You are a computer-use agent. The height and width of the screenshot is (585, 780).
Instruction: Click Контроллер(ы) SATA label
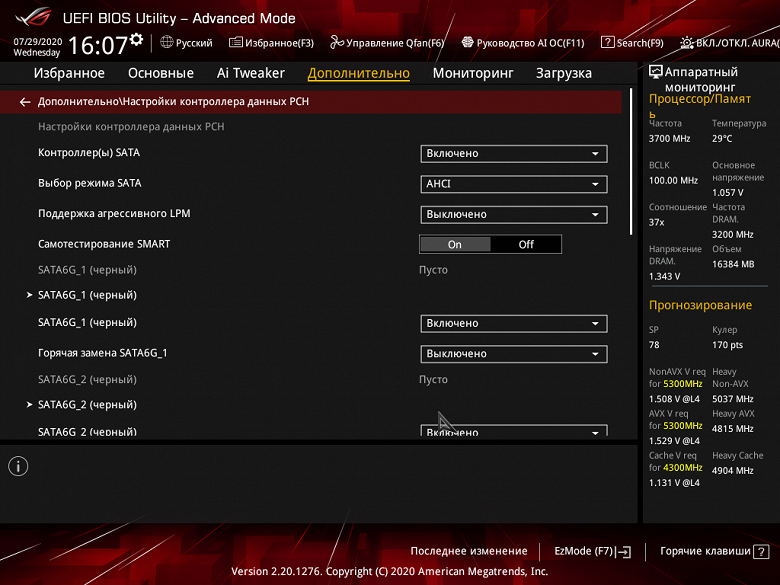coord(89,153)
